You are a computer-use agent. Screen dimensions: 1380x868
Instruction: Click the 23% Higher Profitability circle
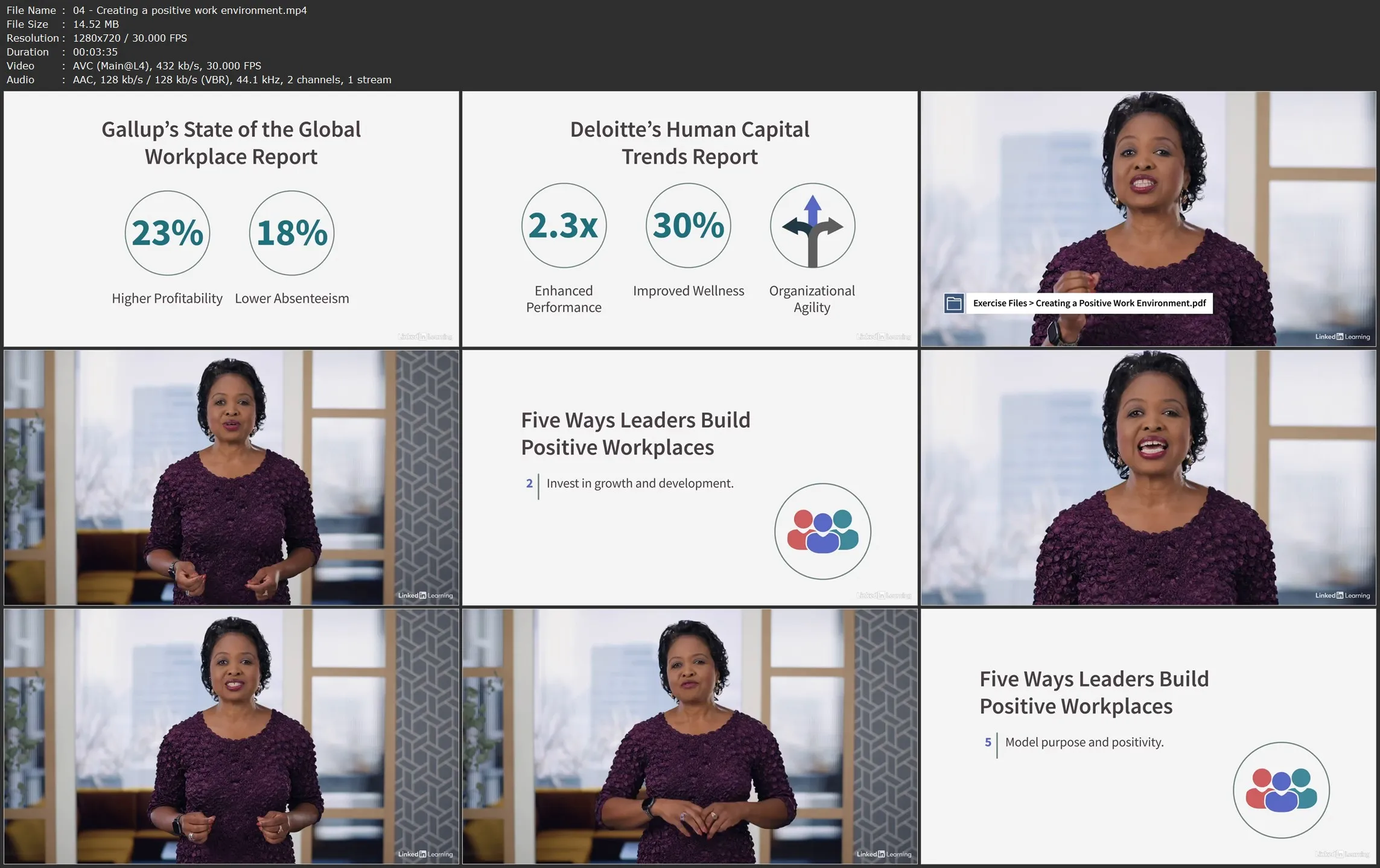click(167, 233)
